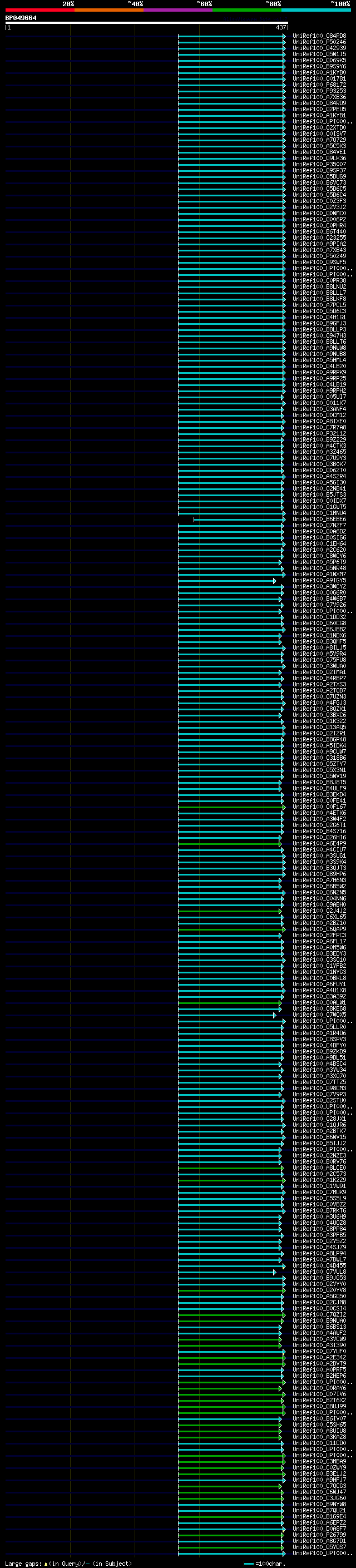Select hit label UniRef100_C1DD32
This screenshot has width=356, height=1568.
click(x=319, y=617)
